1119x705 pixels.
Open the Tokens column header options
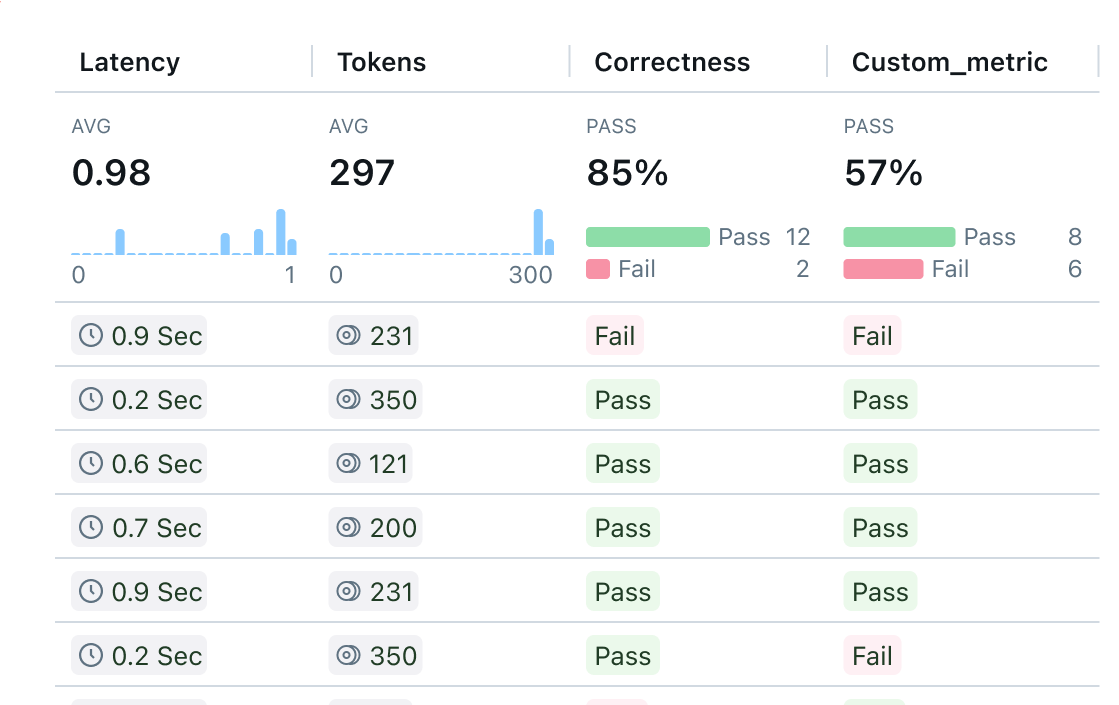(381, 62)
